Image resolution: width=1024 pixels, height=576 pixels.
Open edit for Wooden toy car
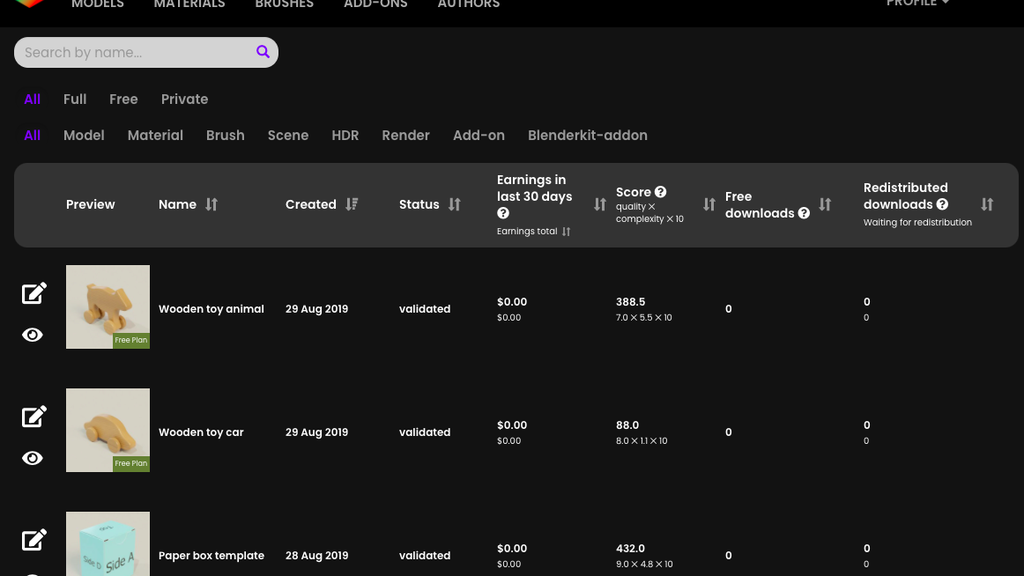coord(34,416)
